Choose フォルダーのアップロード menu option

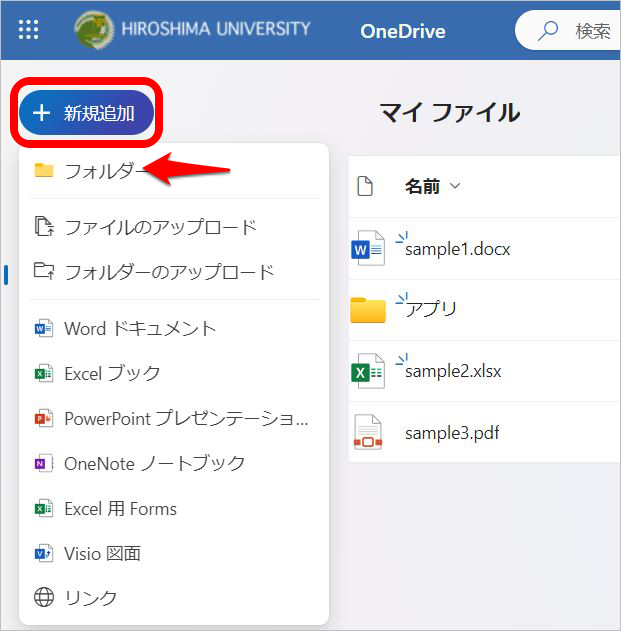point(168,272)
